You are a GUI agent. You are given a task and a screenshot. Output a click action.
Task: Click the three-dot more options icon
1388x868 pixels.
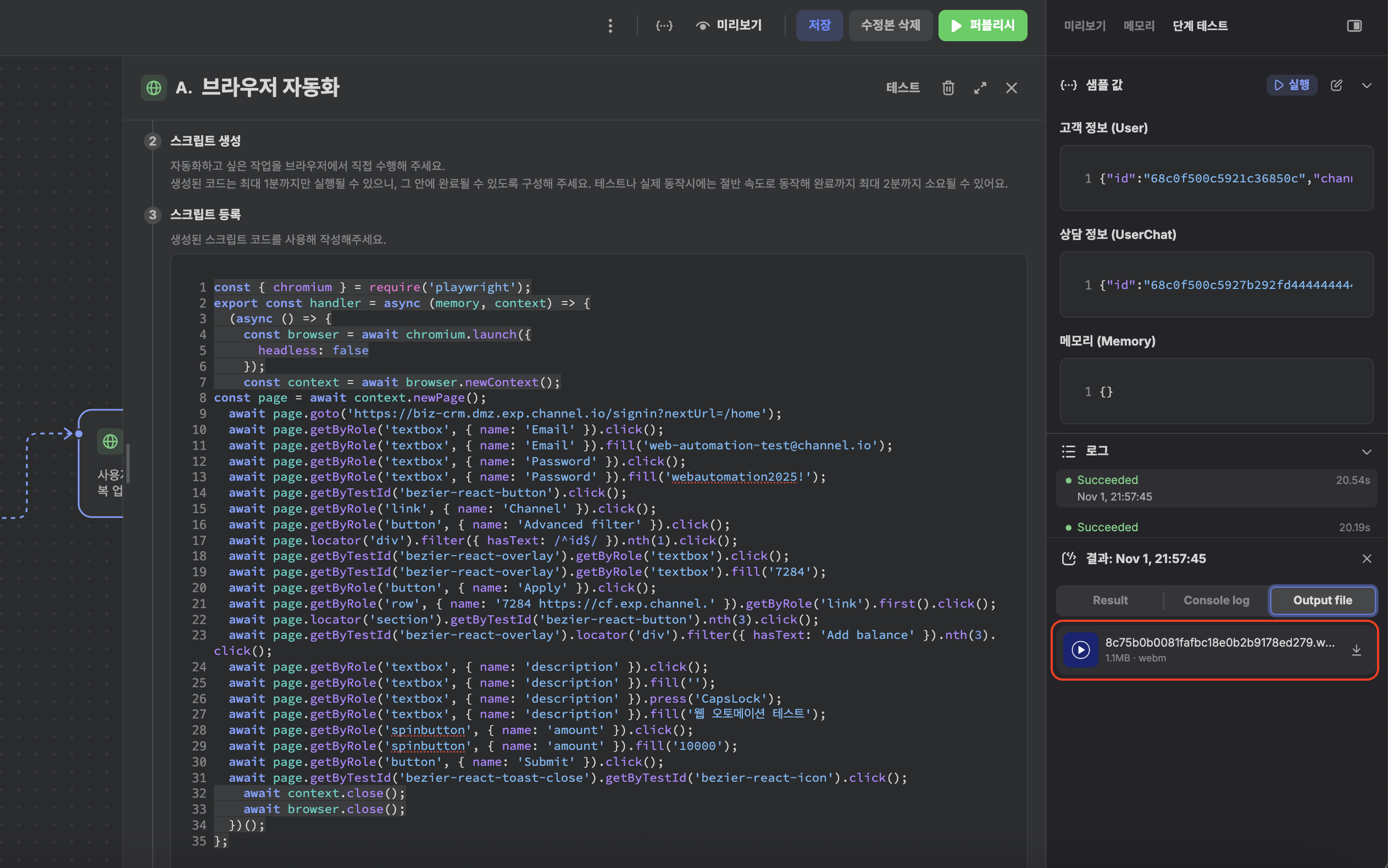(610, 26)
